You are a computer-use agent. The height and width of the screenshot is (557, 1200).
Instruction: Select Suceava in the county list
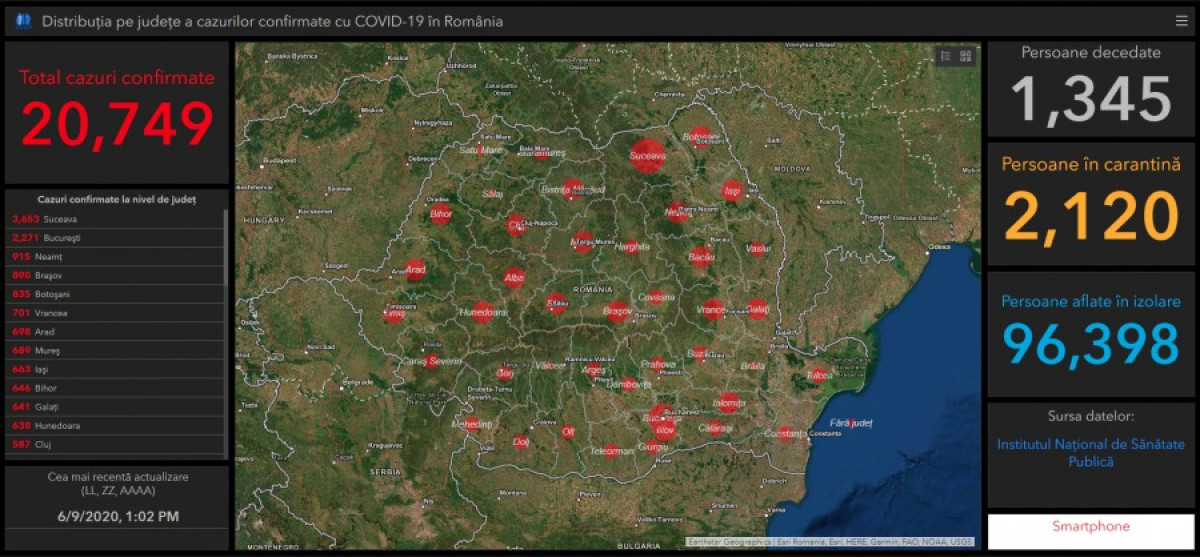tap(60, 219)
